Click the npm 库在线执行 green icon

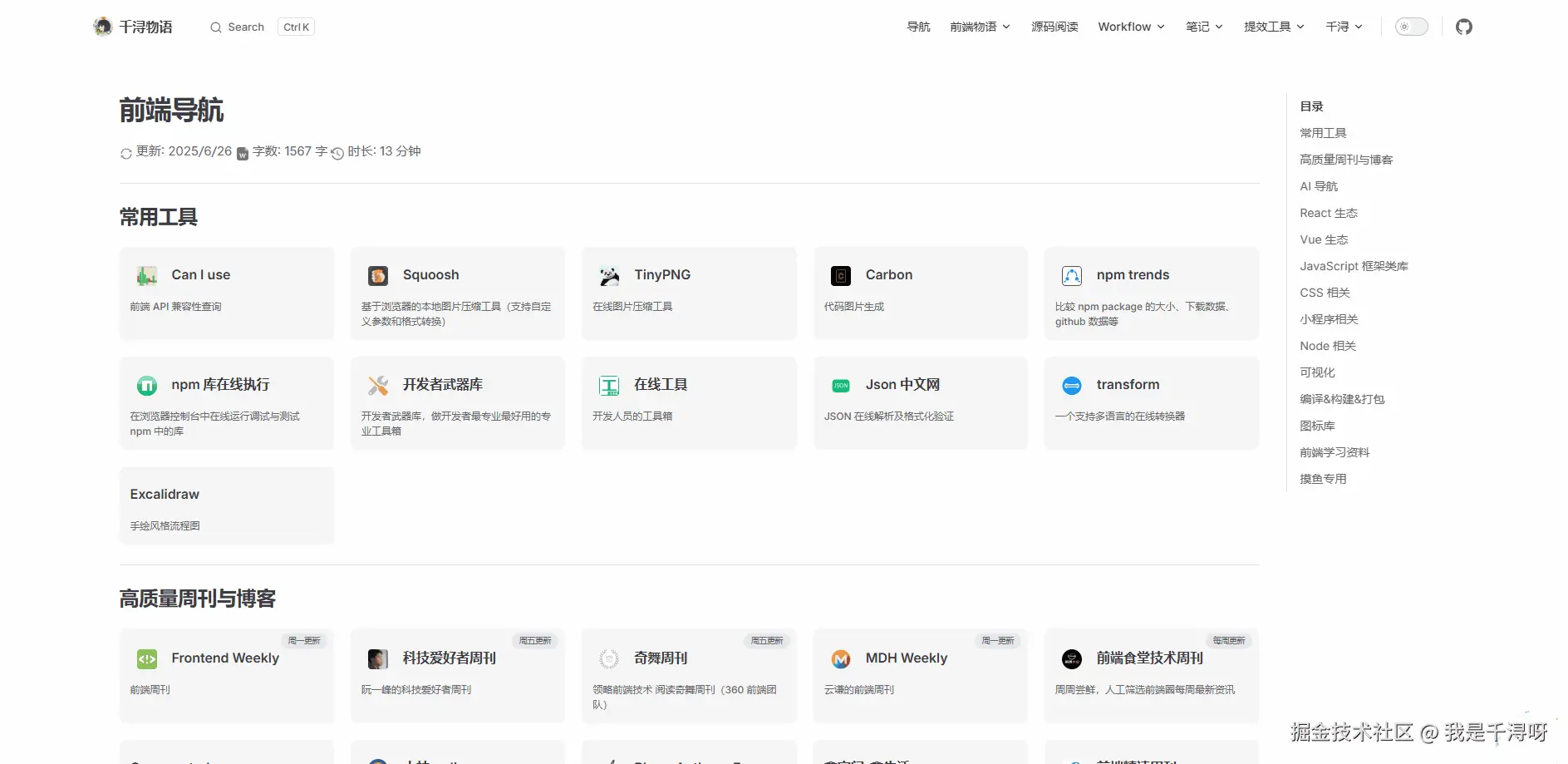pyautogui.click(x=147, y=385)
